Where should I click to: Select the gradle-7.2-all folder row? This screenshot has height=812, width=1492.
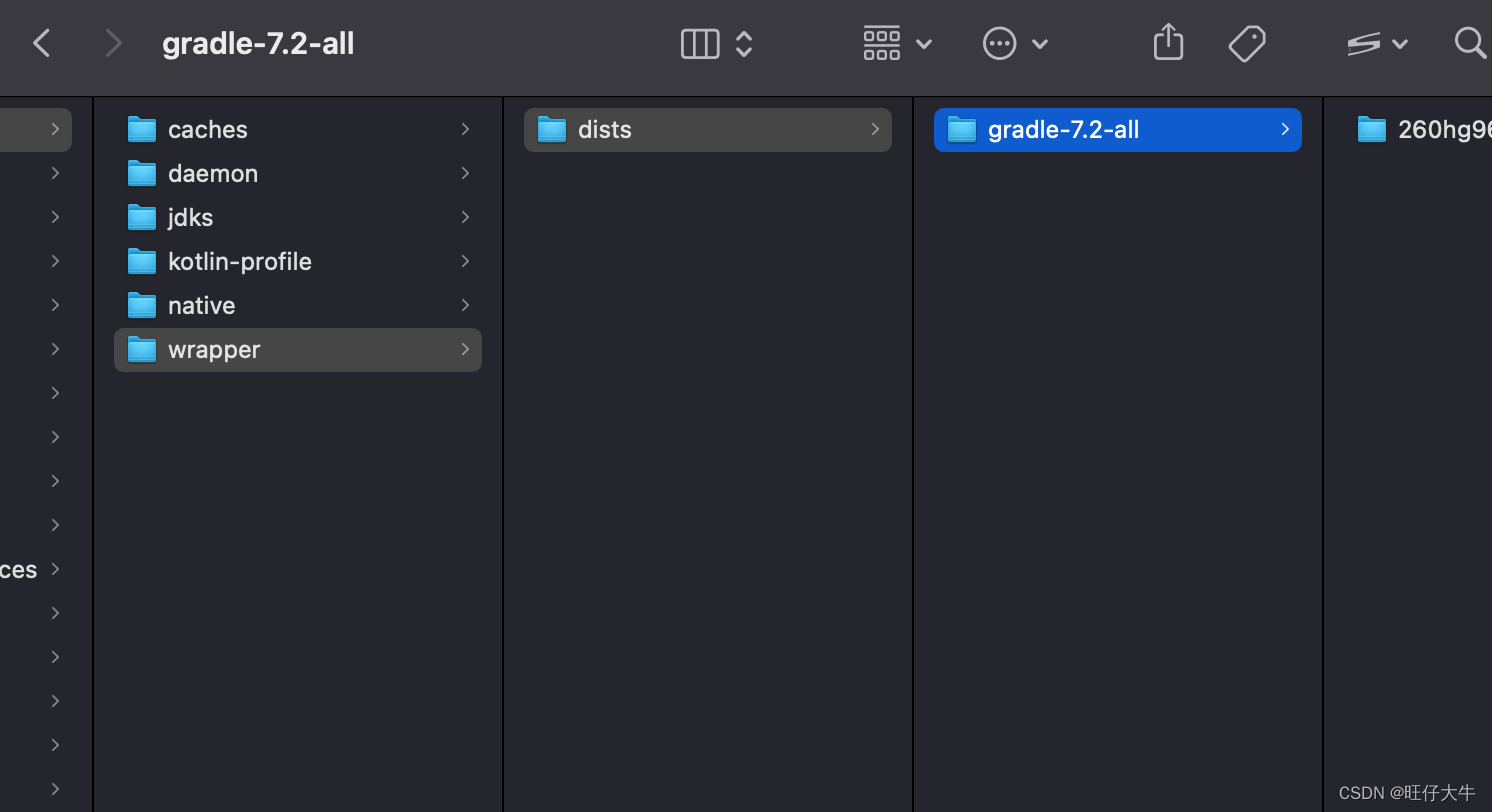coord(1118,129)
